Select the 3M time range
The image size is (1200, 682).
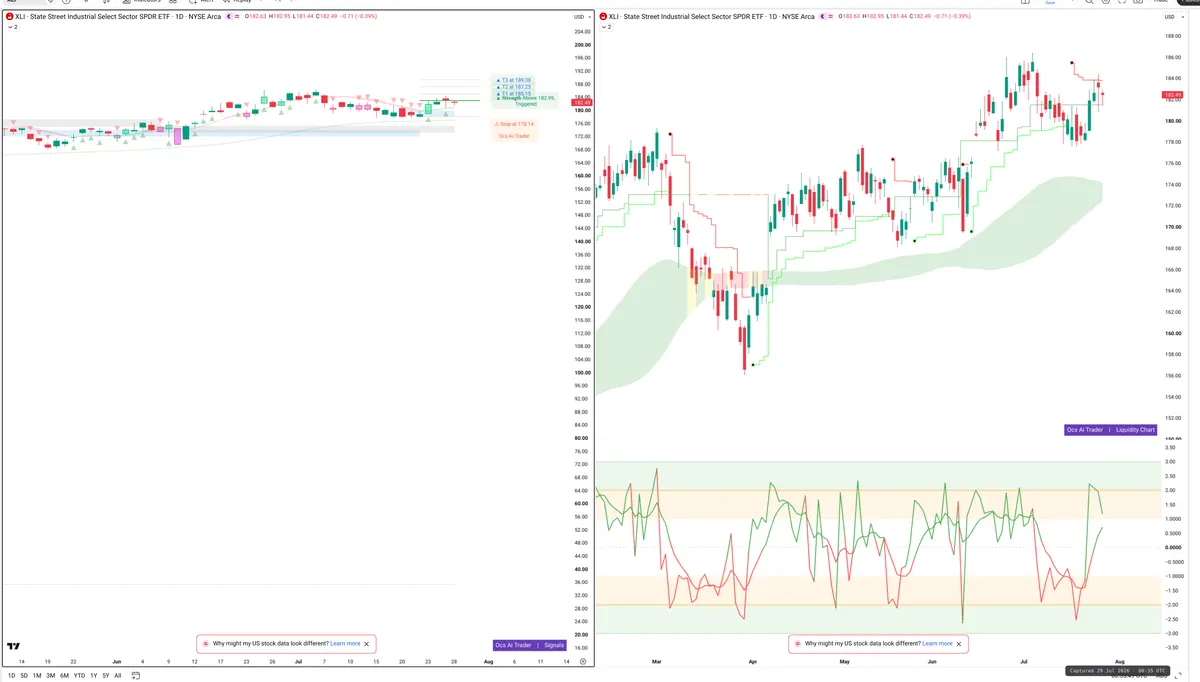[x=51, y=676]
